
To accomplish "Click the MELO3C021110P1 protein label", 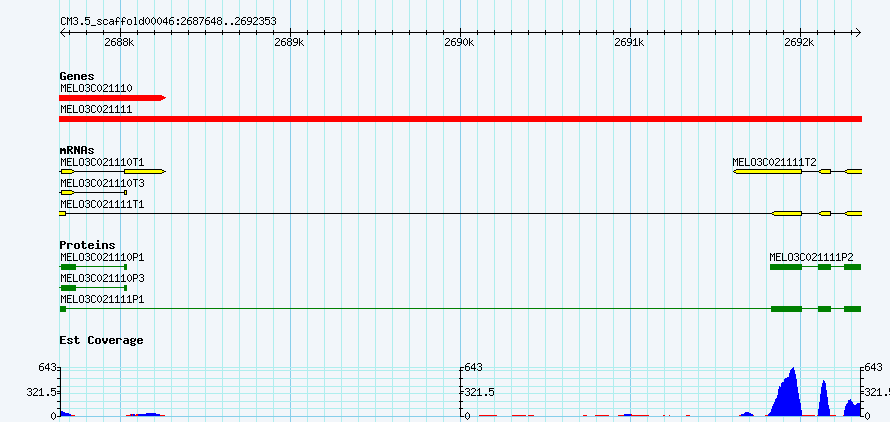I will point(102,257).
